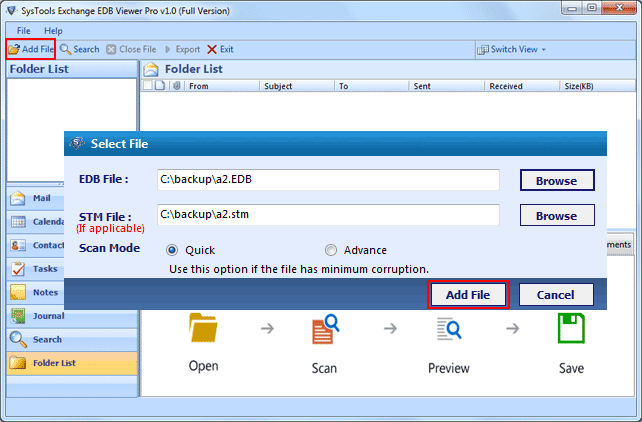Select the Contacts navigation item

click(36, 245)
